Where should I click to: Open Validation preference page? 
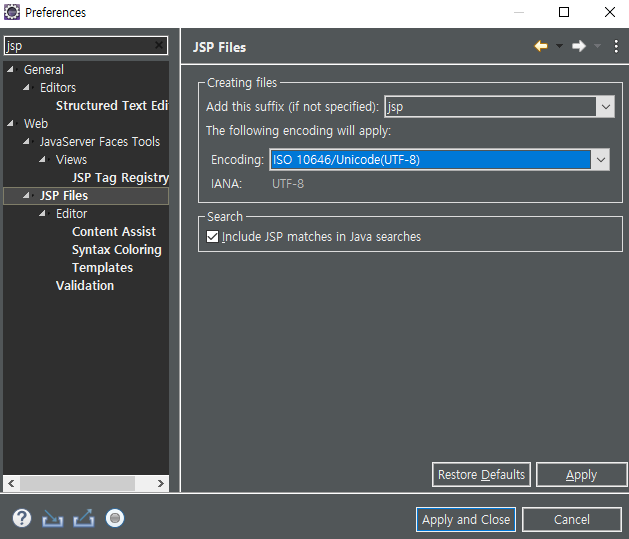pyautogui.click(x=85, y=286)
